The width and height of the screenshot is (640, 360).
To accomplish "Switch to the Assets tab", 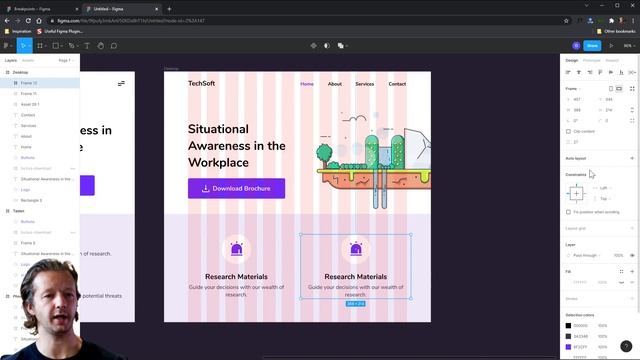I will [x=28, y=60].
